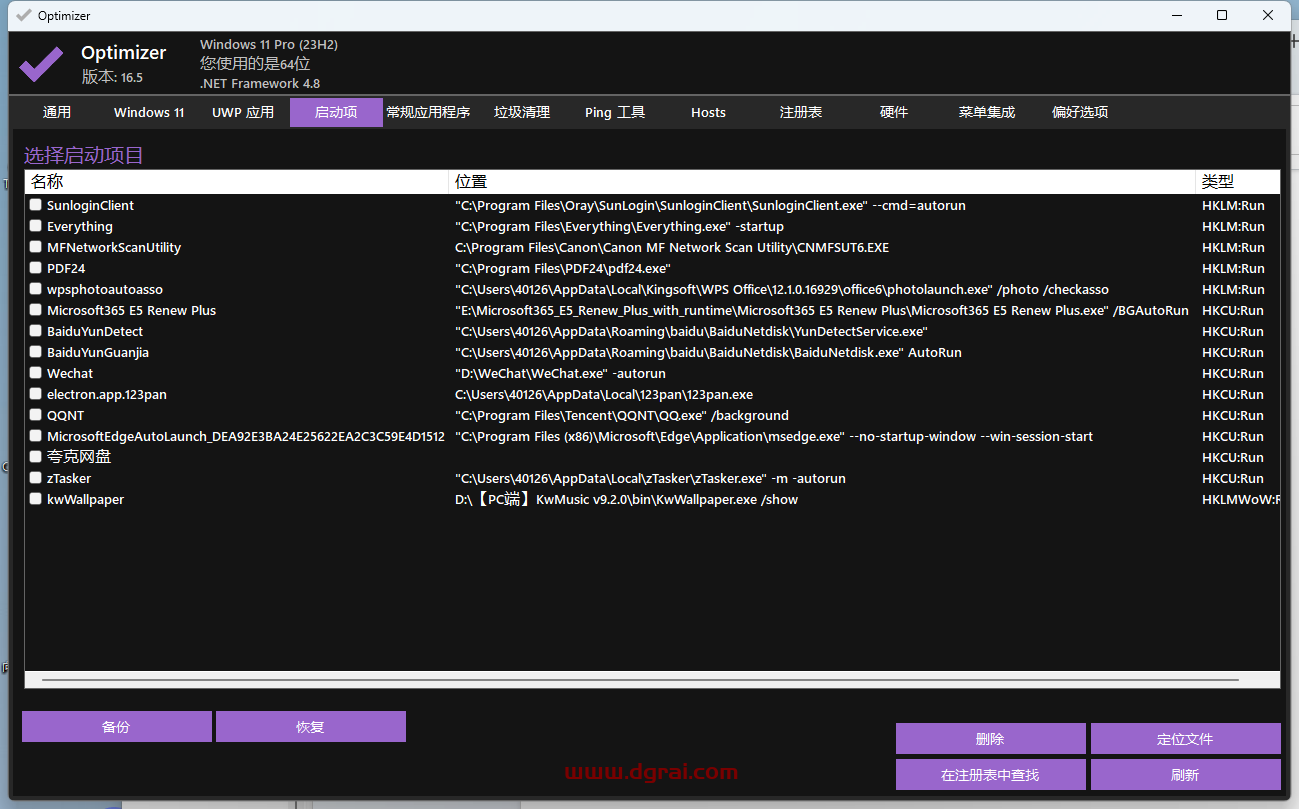The image size is (1299, 809).
Task: Select the Everything.exe -startup path
Action: click(619, 226)
